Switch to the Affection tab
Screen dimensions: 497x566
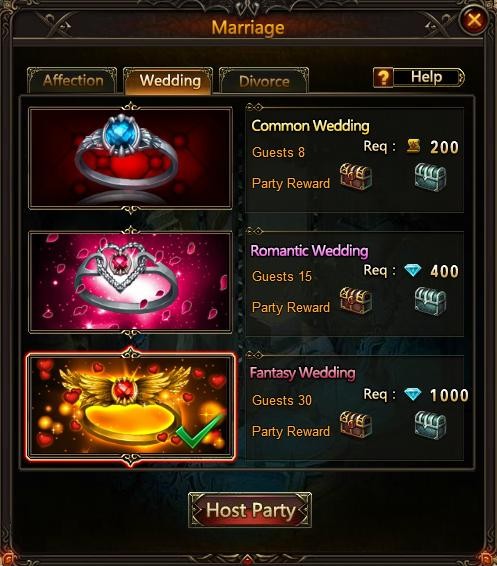(x=73, y=80)
